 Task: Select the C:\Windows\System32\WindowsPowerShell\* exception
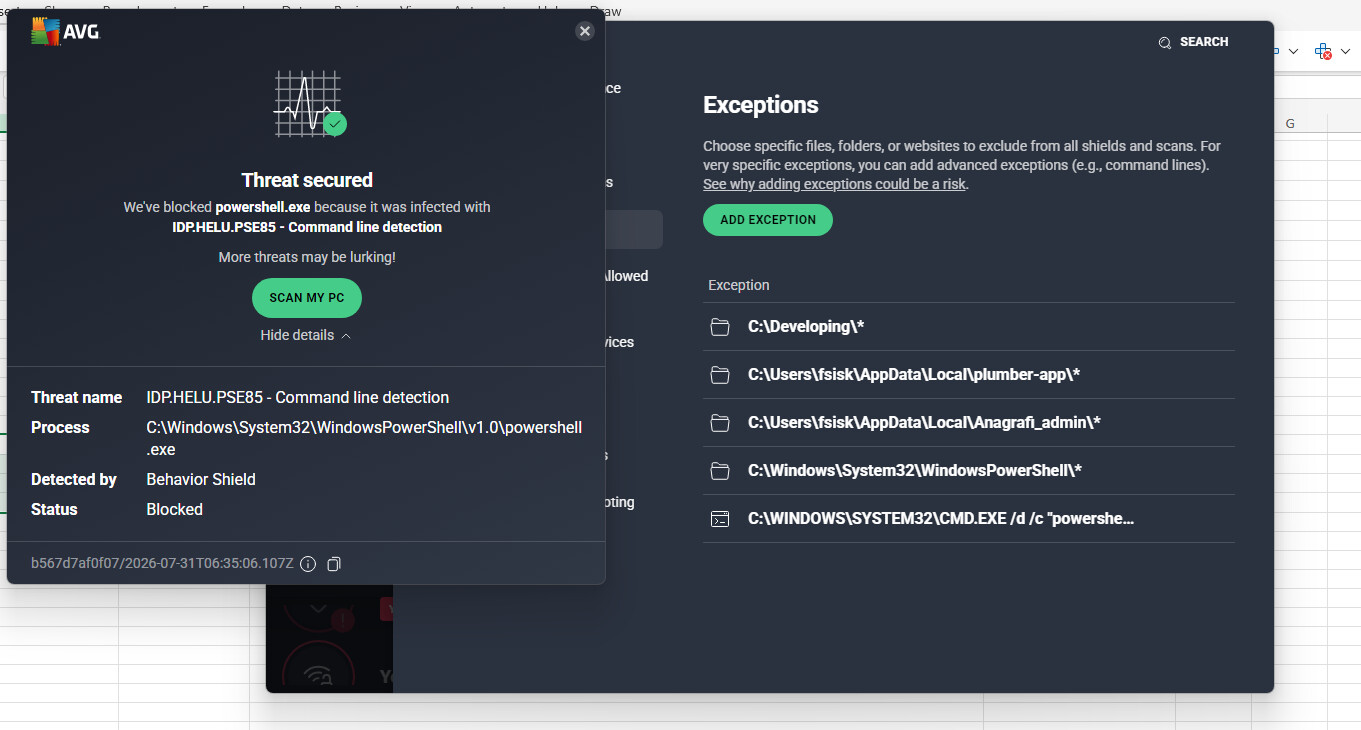tap(915, 471)
